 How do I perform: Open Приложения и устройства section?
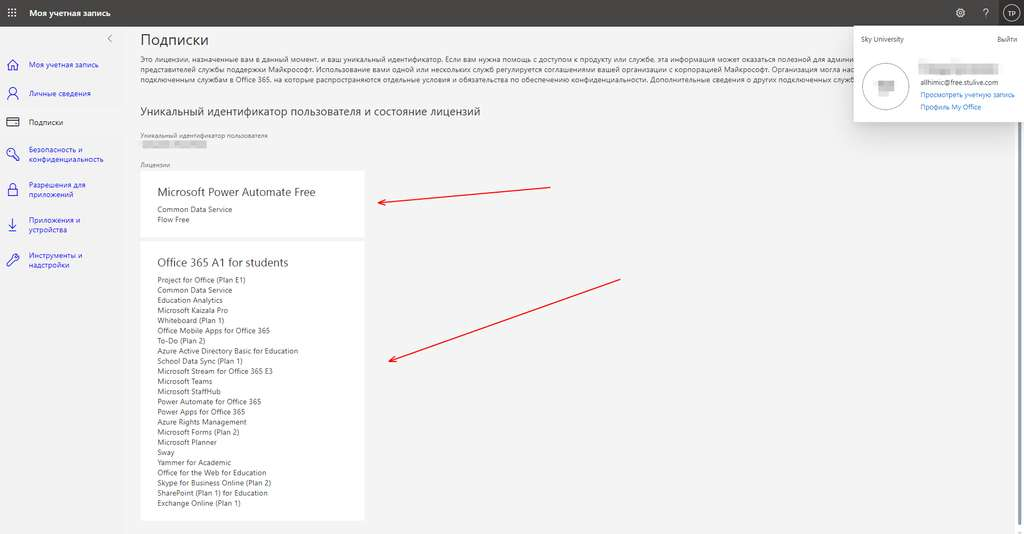coord(54,225)
